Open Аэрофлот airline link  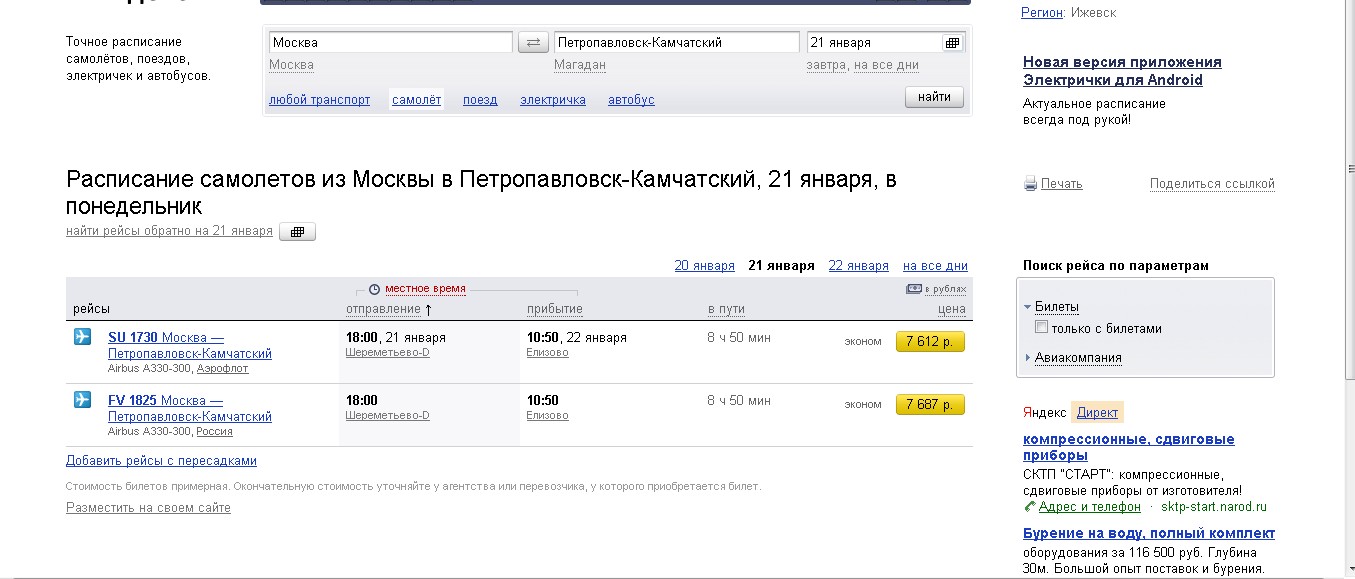pyautogui.click(x=222, y=369)
